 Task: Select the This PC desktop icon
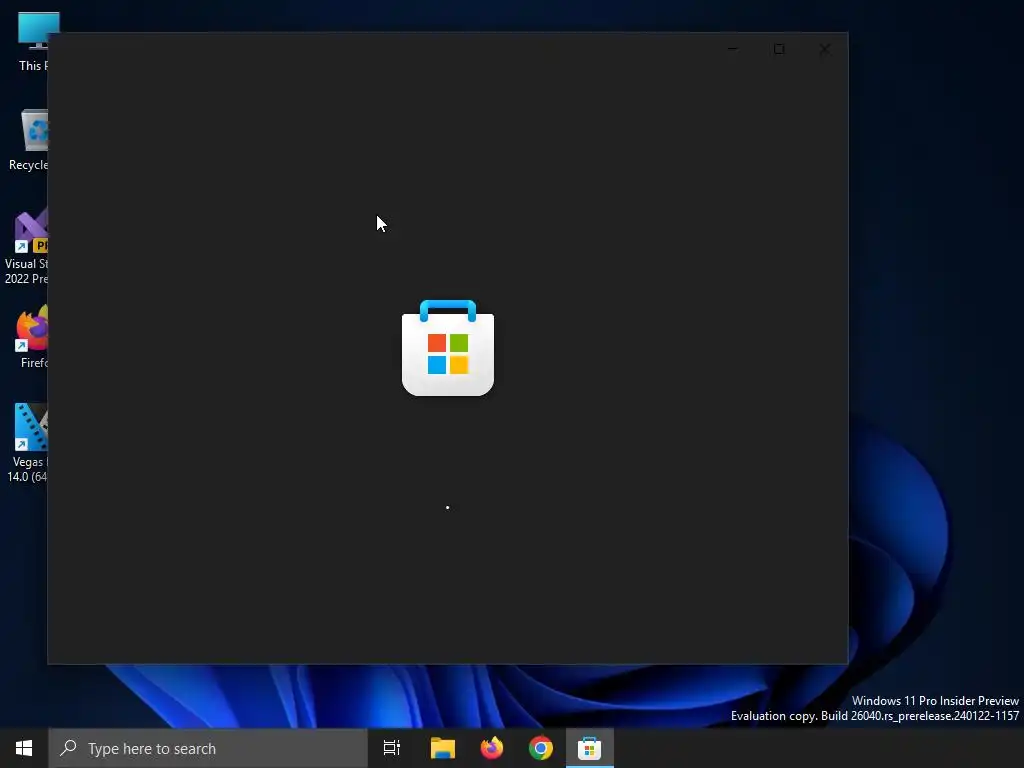(x=31, y=42)
